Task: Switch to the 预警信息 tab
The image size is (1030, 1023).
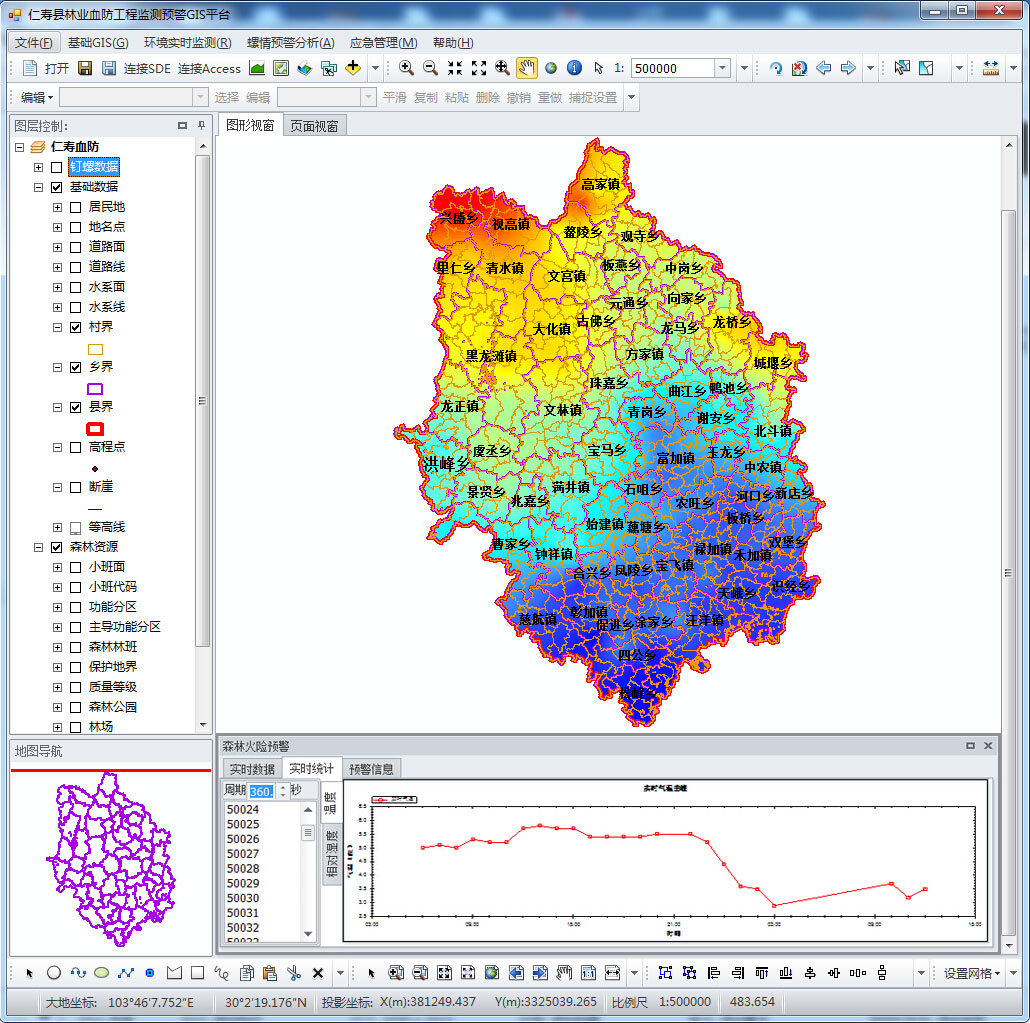Action: (x=372, y=768)
